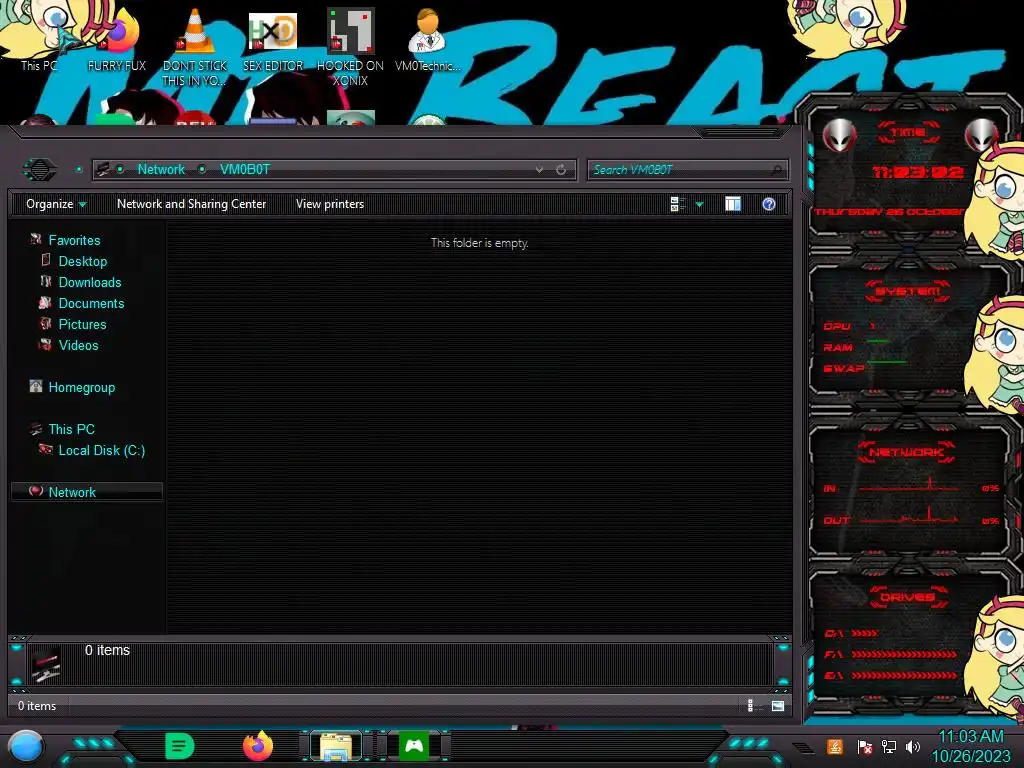Screen dimensions: 1024x768
Task: Click the TIME widget clock display
Action: [x=918, y=172]
